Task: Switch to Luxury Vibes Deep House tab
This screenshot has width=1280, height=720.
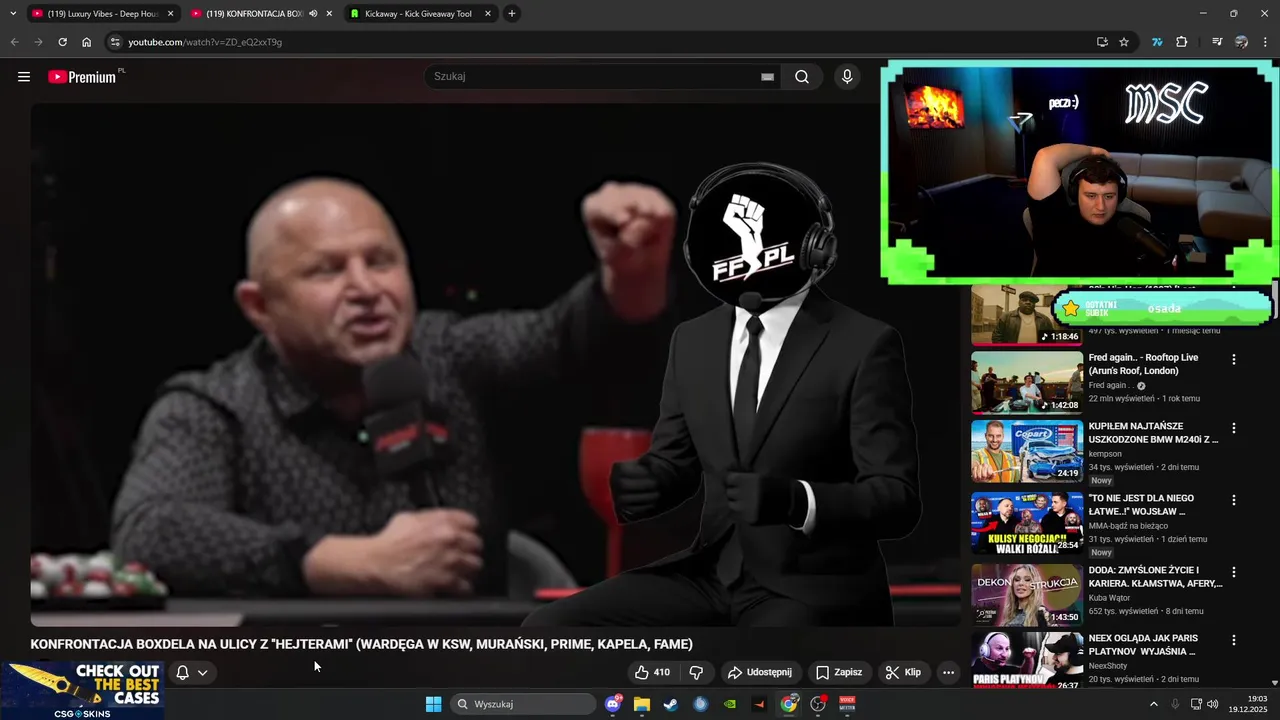Action: coord(103,14)
